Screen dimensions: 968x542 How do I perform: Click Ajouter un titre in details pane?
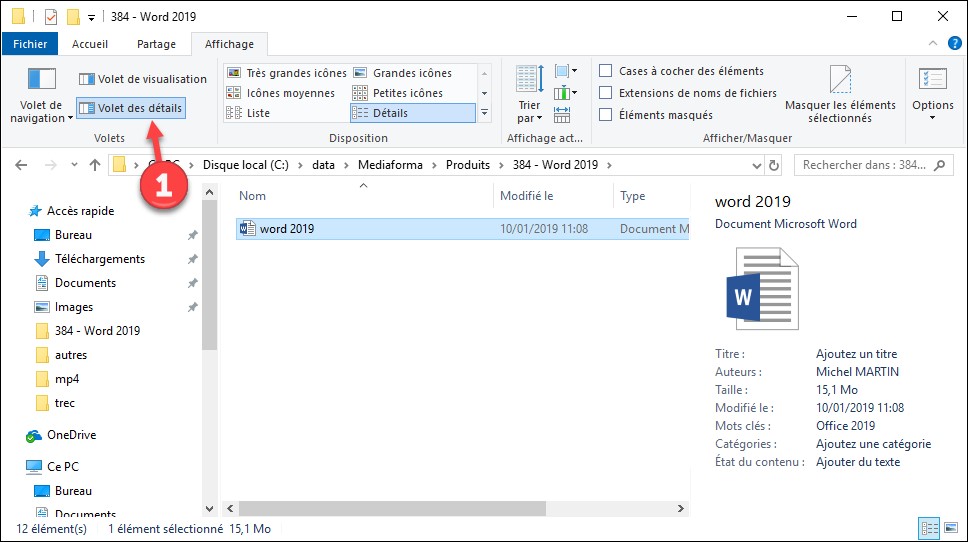pos(856,354)
